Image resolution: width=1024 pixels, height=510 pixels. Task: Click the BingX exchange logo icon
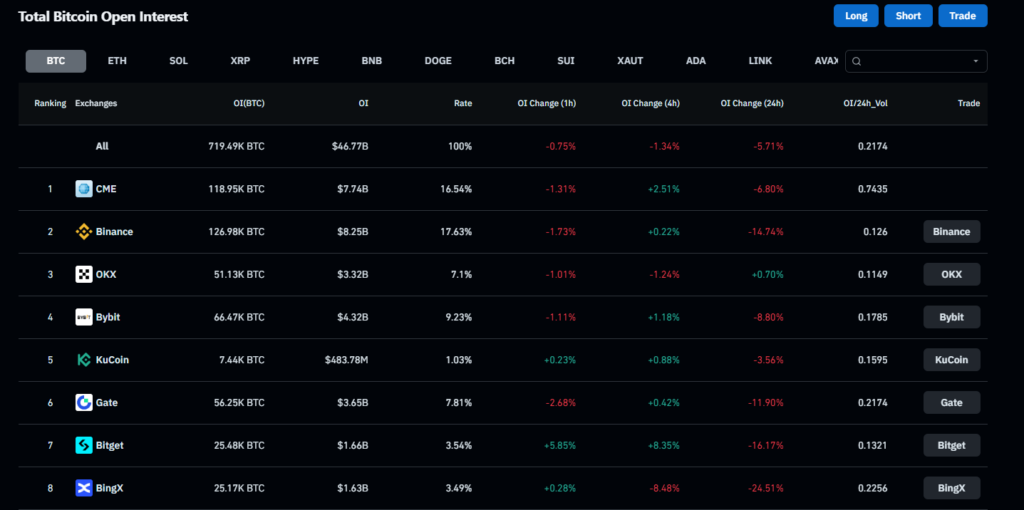point(84,488)
